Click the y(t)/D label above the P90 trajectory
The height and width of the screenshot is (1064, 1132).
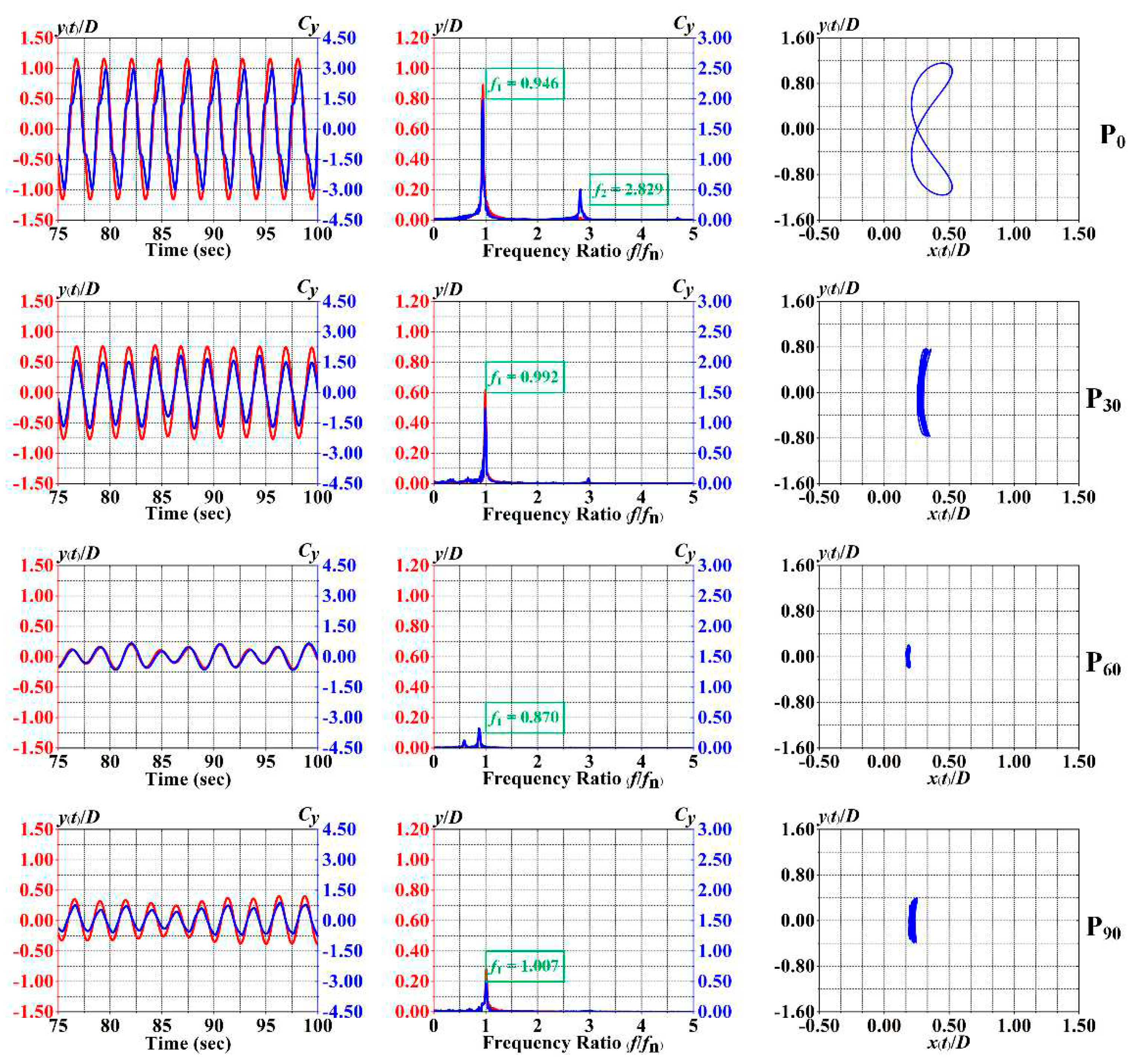(838, 816)
